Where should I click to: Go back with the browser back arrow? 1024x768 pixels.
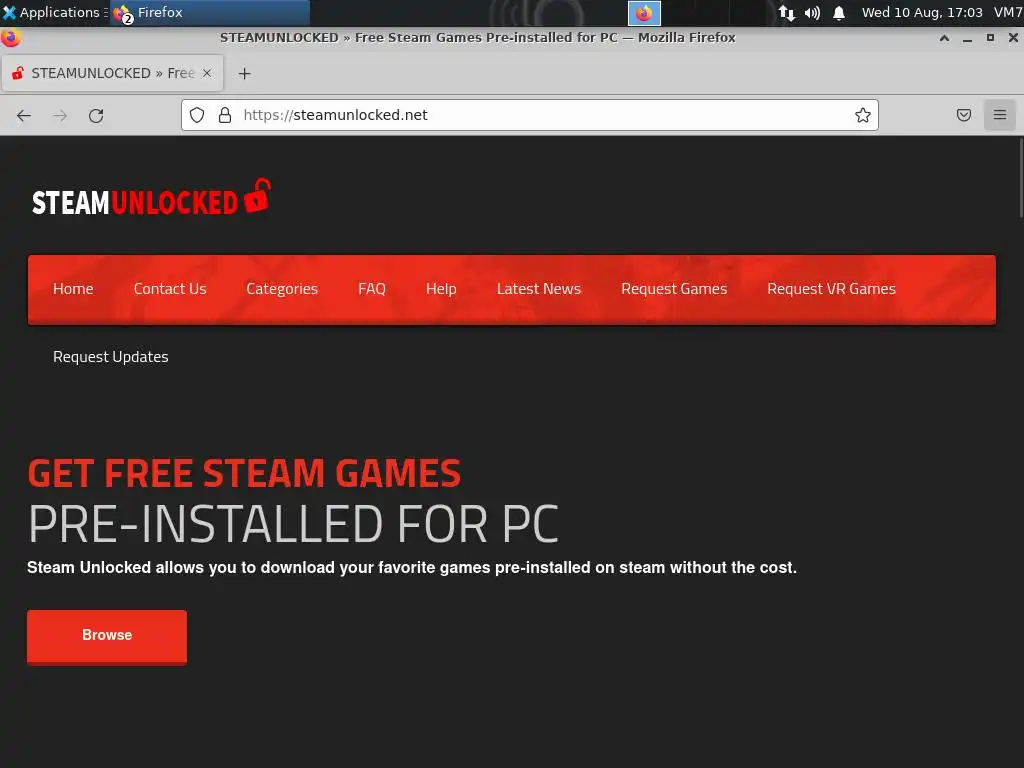tap(24, 116)
